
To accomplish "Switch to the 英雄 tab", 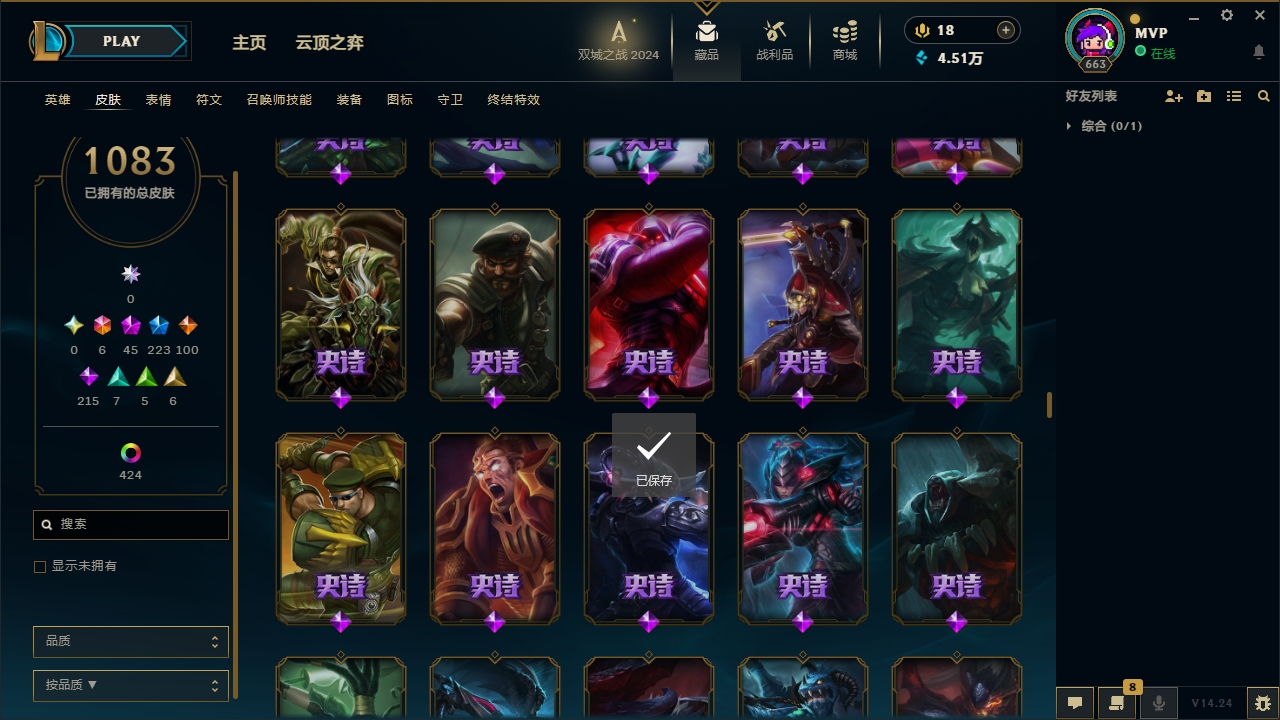I will (58, 100).
